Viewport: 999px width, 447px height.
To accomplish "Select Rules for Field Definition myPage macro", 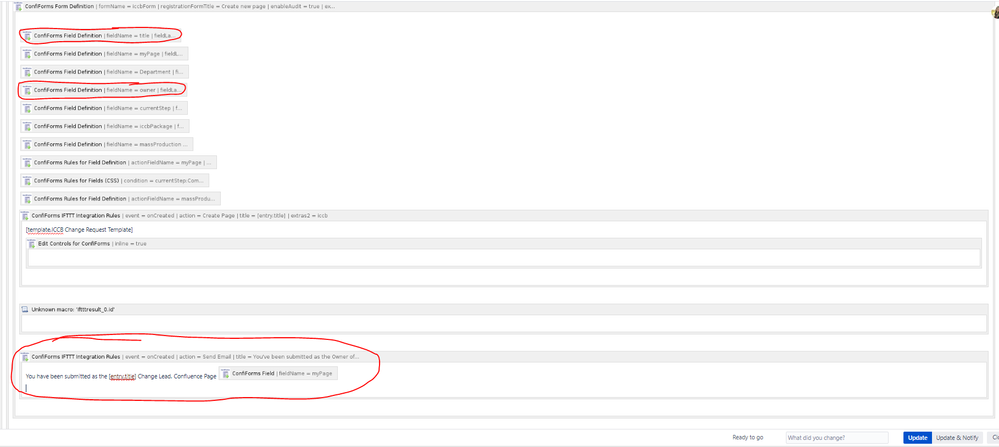I will (x=119, y=162).
